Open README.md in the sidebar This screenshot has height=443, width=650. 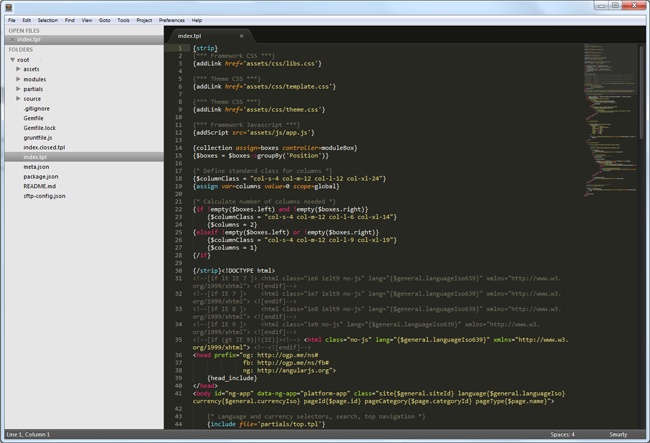coord(39,186)
